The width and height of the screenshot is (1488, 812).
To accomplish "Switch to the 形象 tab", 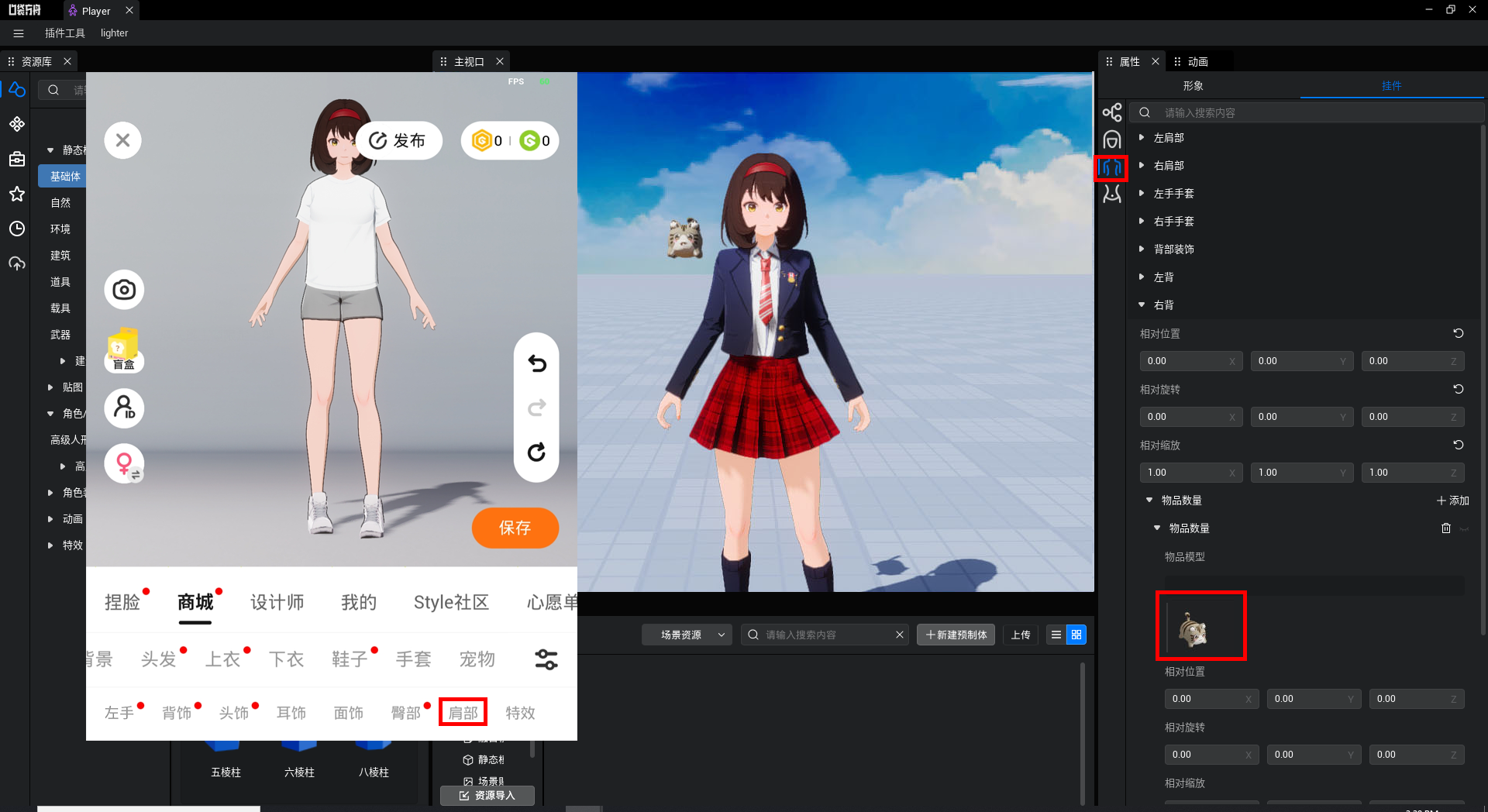I will click(x=1193, y=86).
